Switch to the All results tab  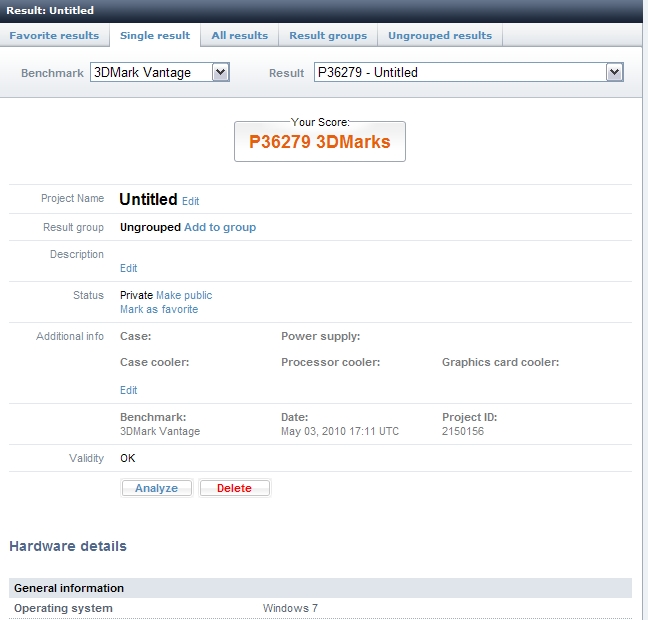point(240,36)
